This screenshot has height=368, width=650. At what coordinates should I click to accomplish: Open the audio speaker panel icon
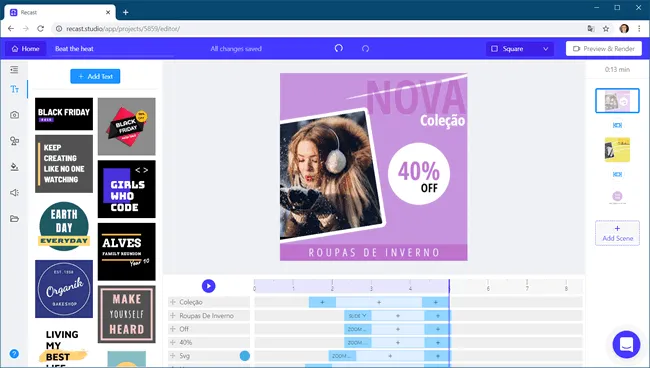click(15, 193)
